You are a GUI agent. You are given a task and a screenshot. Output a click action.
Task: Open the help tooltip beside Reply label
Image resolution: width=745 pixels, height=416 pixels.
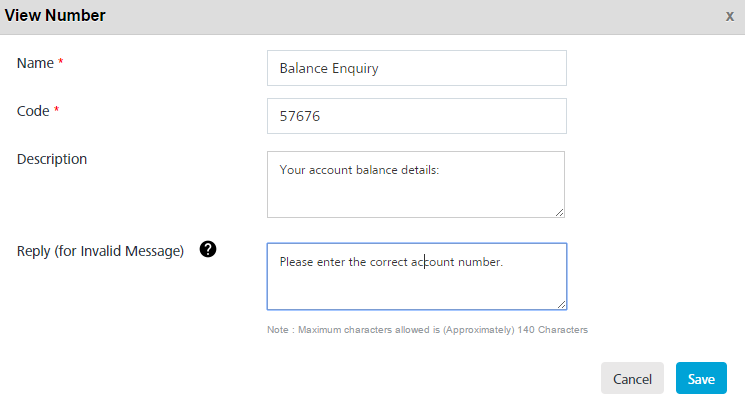pos(208,249)
